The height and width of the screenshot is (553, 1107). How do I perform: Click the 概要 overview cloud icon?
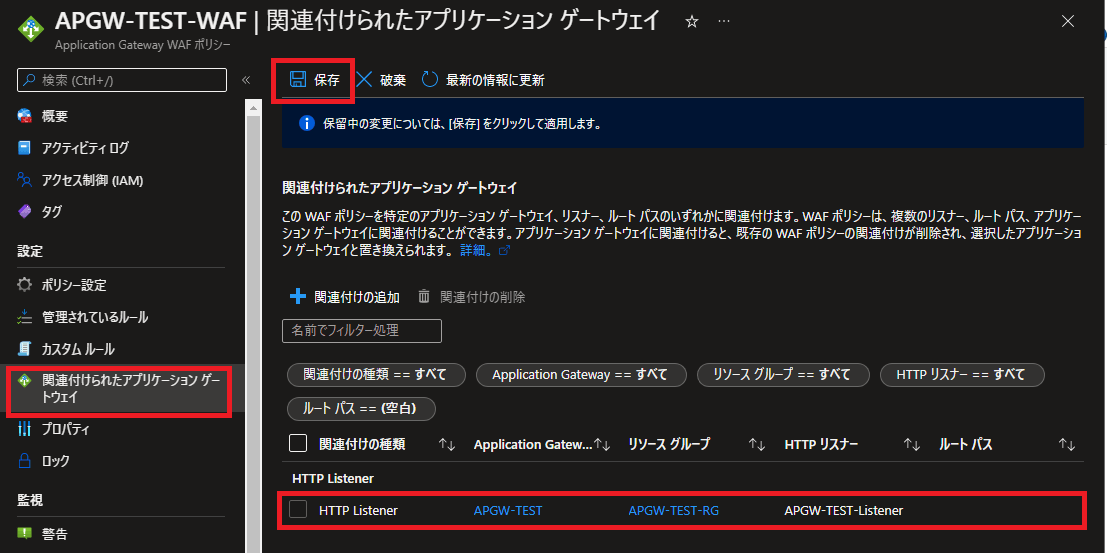[25, 116]
